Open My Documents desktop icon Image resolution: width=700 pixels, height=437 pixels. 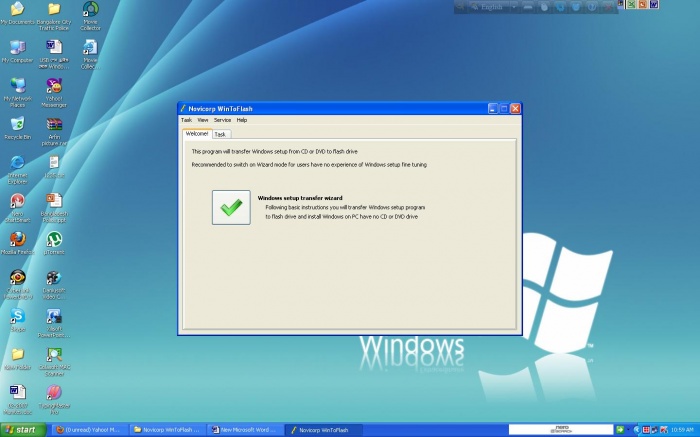(x=17, y=13)
